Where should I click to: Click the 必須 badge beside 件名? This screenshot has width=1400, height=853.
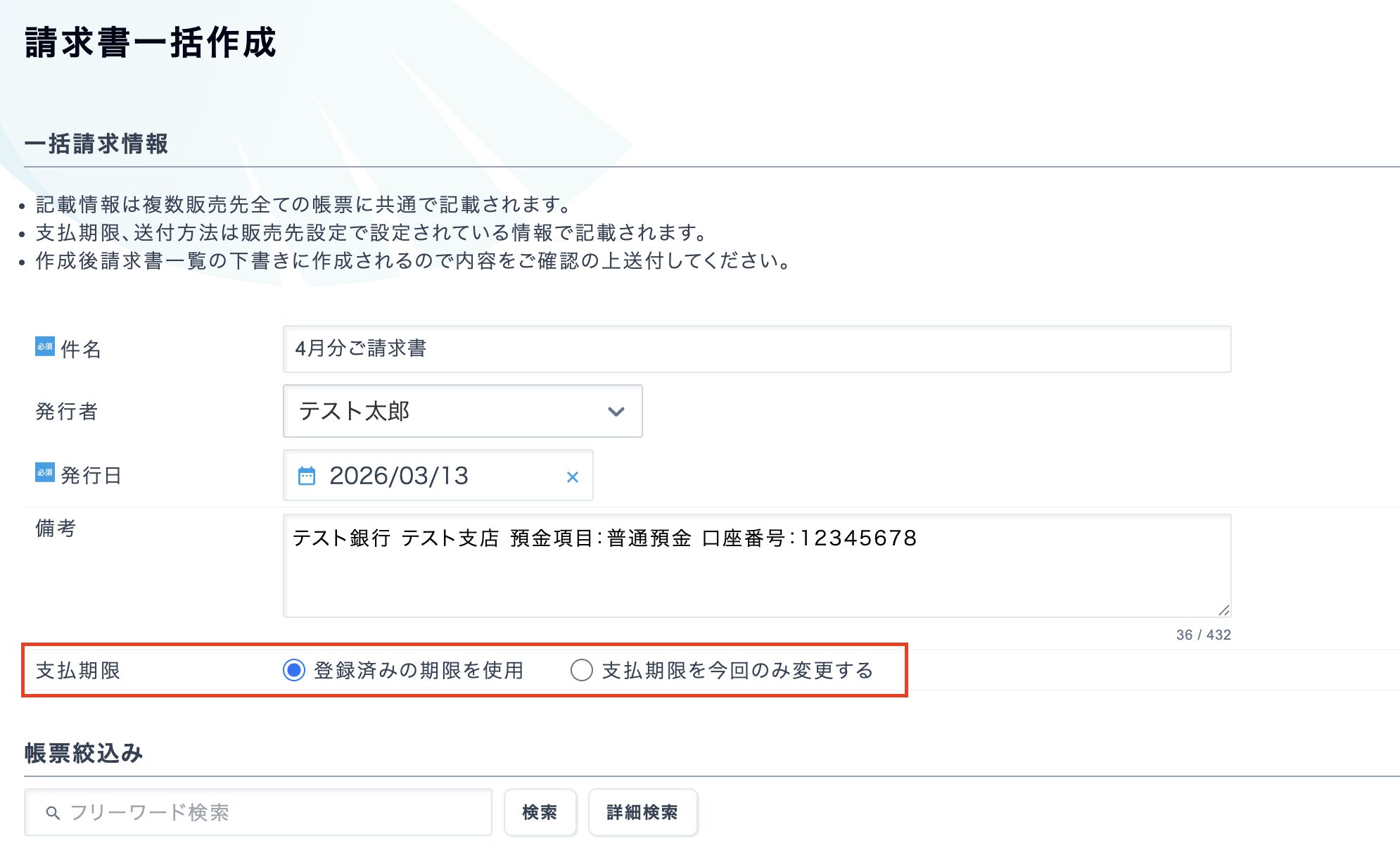tap(44, 346)
